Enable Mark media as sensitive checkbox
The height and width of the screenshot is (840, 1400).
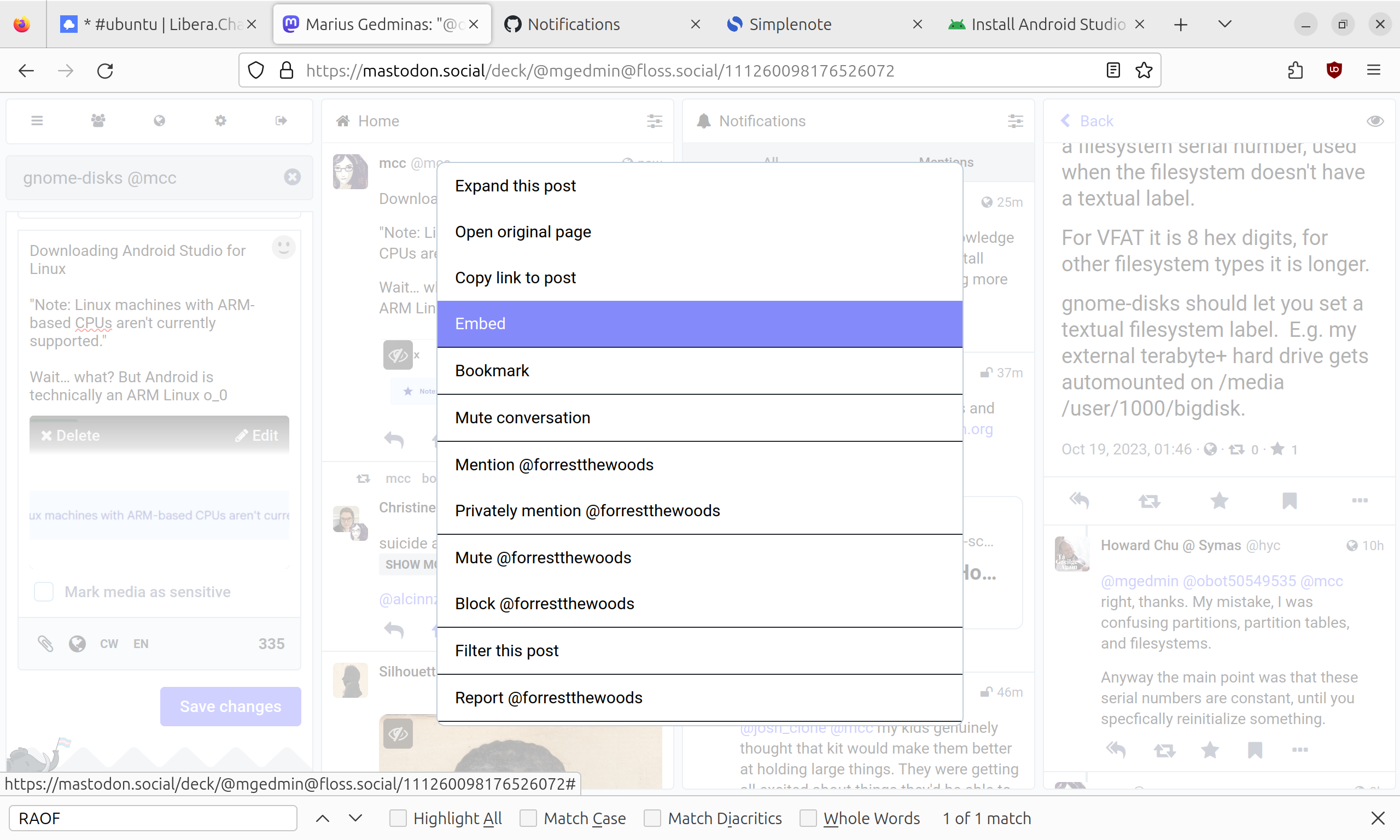point(44,592)
